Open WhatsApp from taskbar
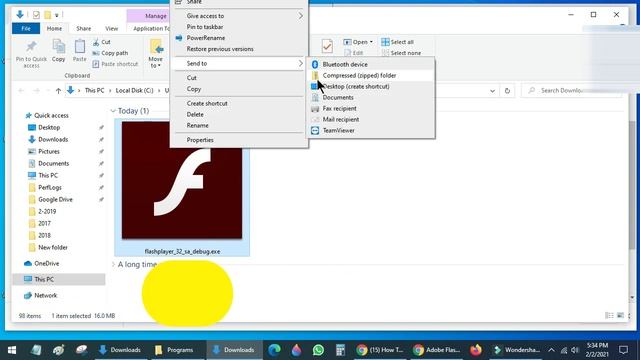 coord(318,350)
